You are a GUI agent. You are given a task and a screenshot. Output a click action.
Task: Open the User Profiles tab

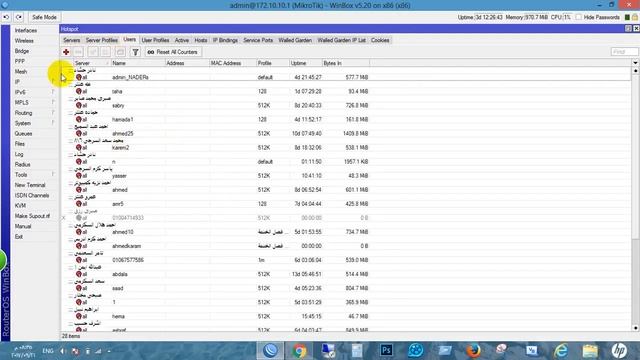click(156, 40)
